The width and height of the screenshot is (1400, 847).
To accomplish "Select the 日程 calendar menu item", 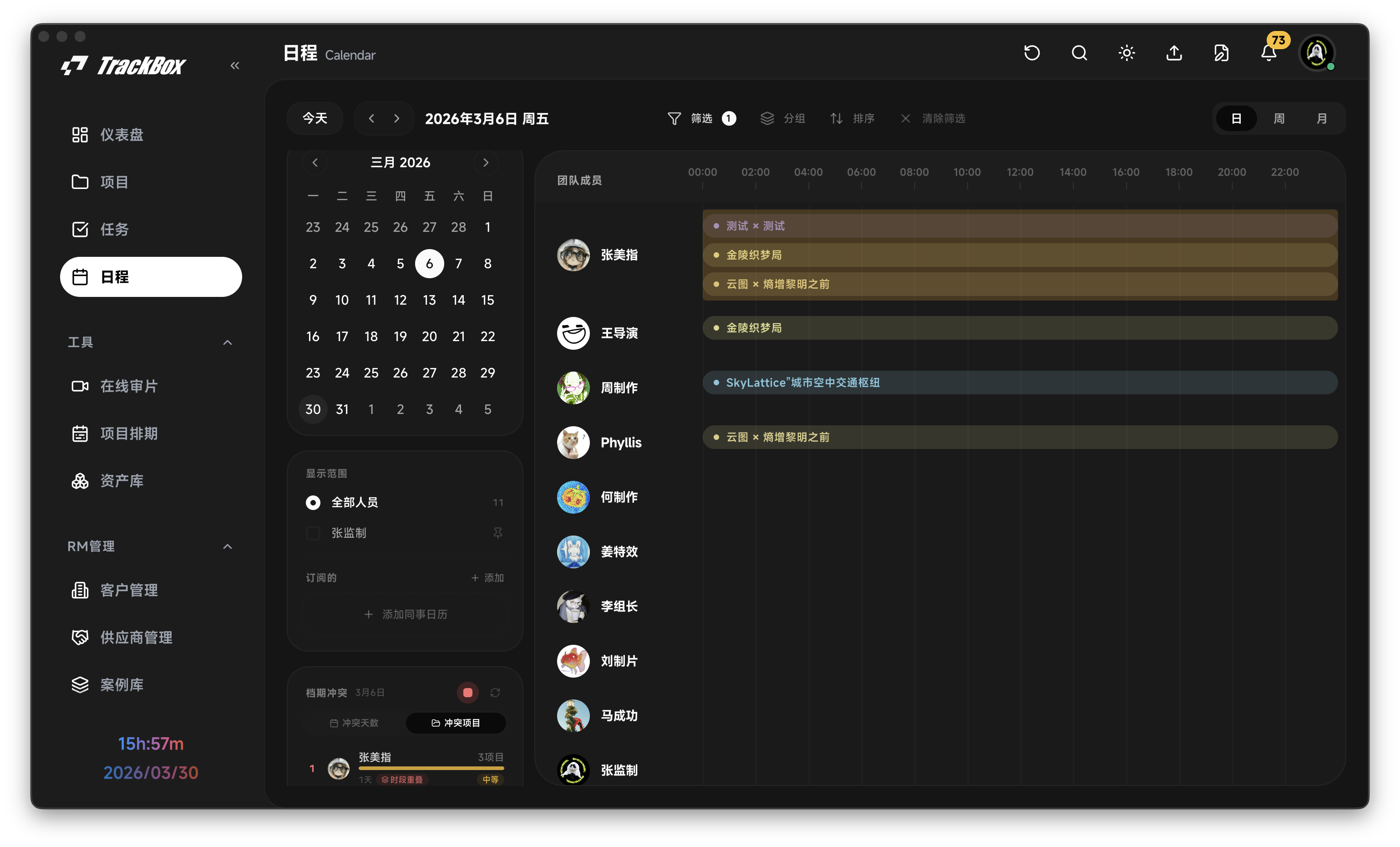I will (151, 277).
